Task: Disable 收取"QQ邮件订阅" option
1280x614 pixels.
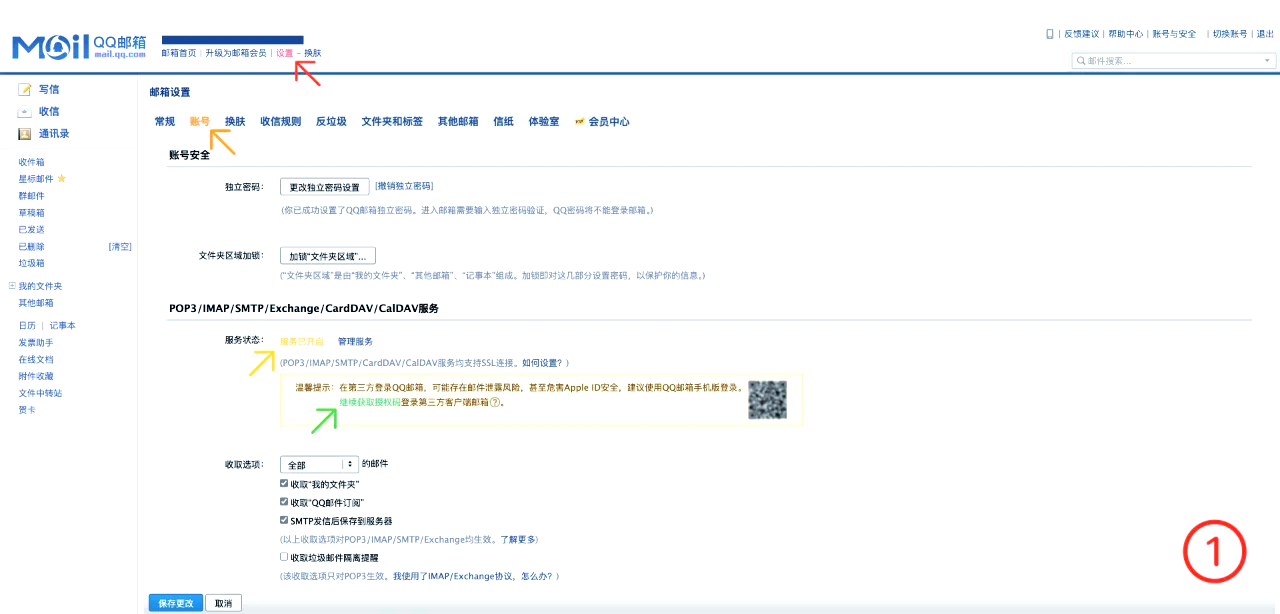Action: click(x=284, y=501)
